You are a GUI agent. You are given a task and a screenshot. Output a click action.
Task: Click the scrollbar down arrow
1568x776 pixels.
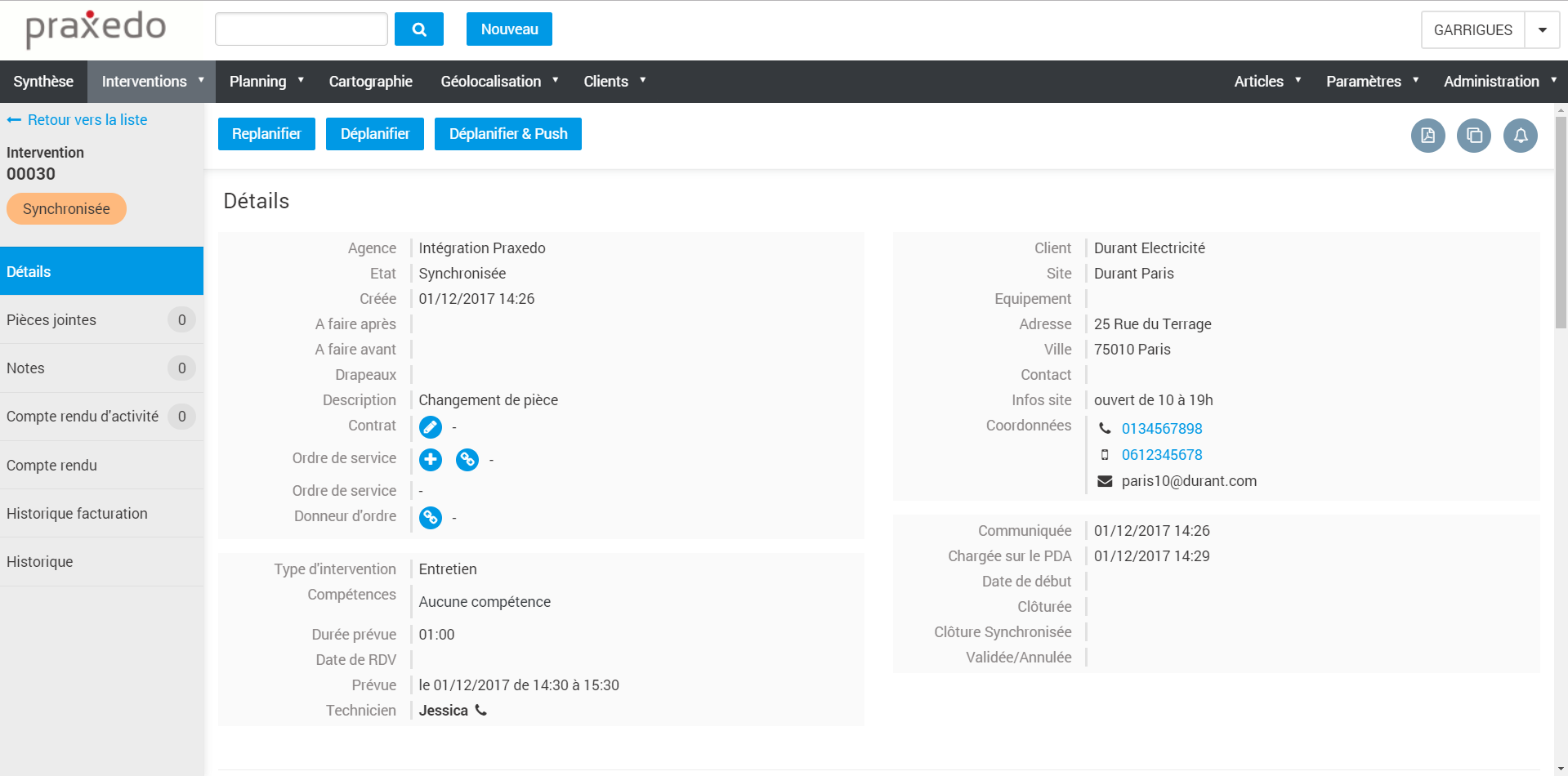(1561, 769)
